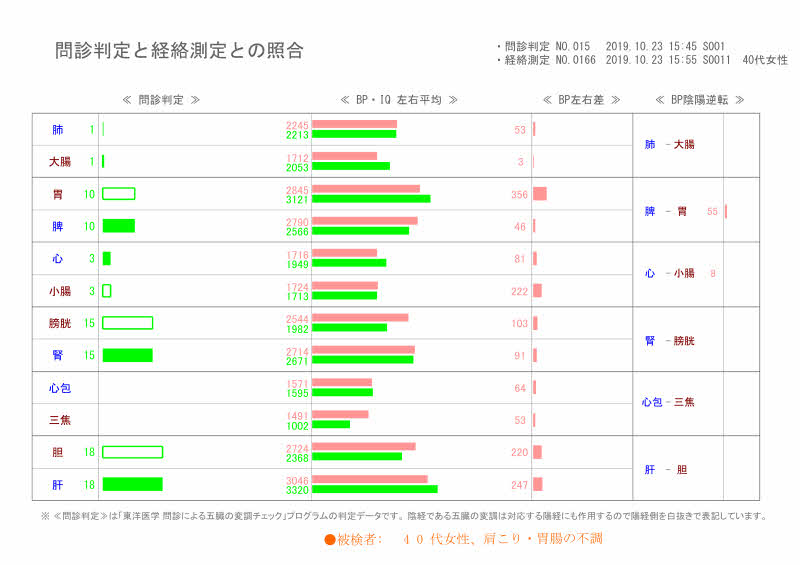This screenshot has height=565, width=800.
Task: Click the 三焦 green bar labeled 1002
Action: point(331,425)
